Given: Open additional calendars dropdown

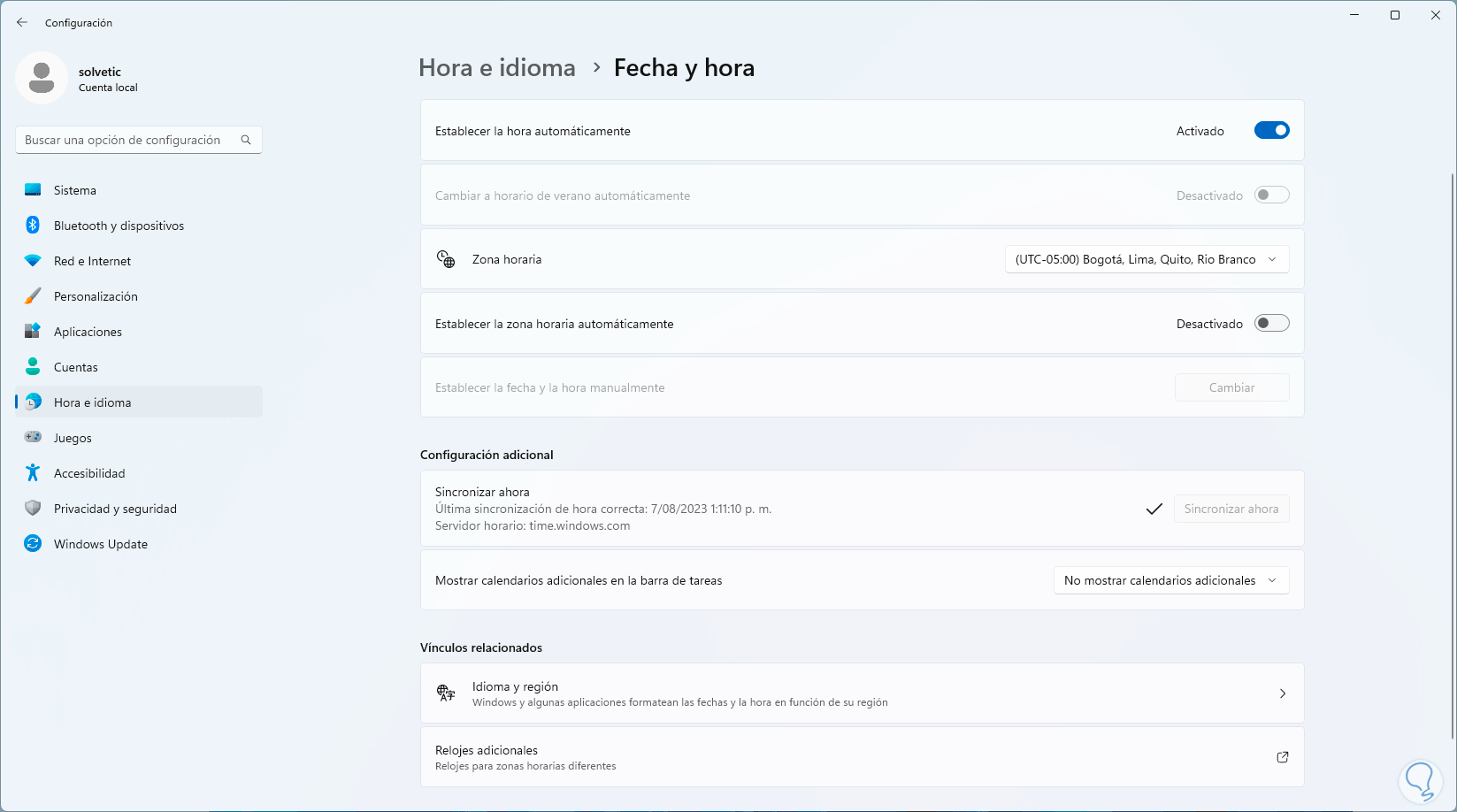Looking at the screenshot, I should (x=1170, y=580).
